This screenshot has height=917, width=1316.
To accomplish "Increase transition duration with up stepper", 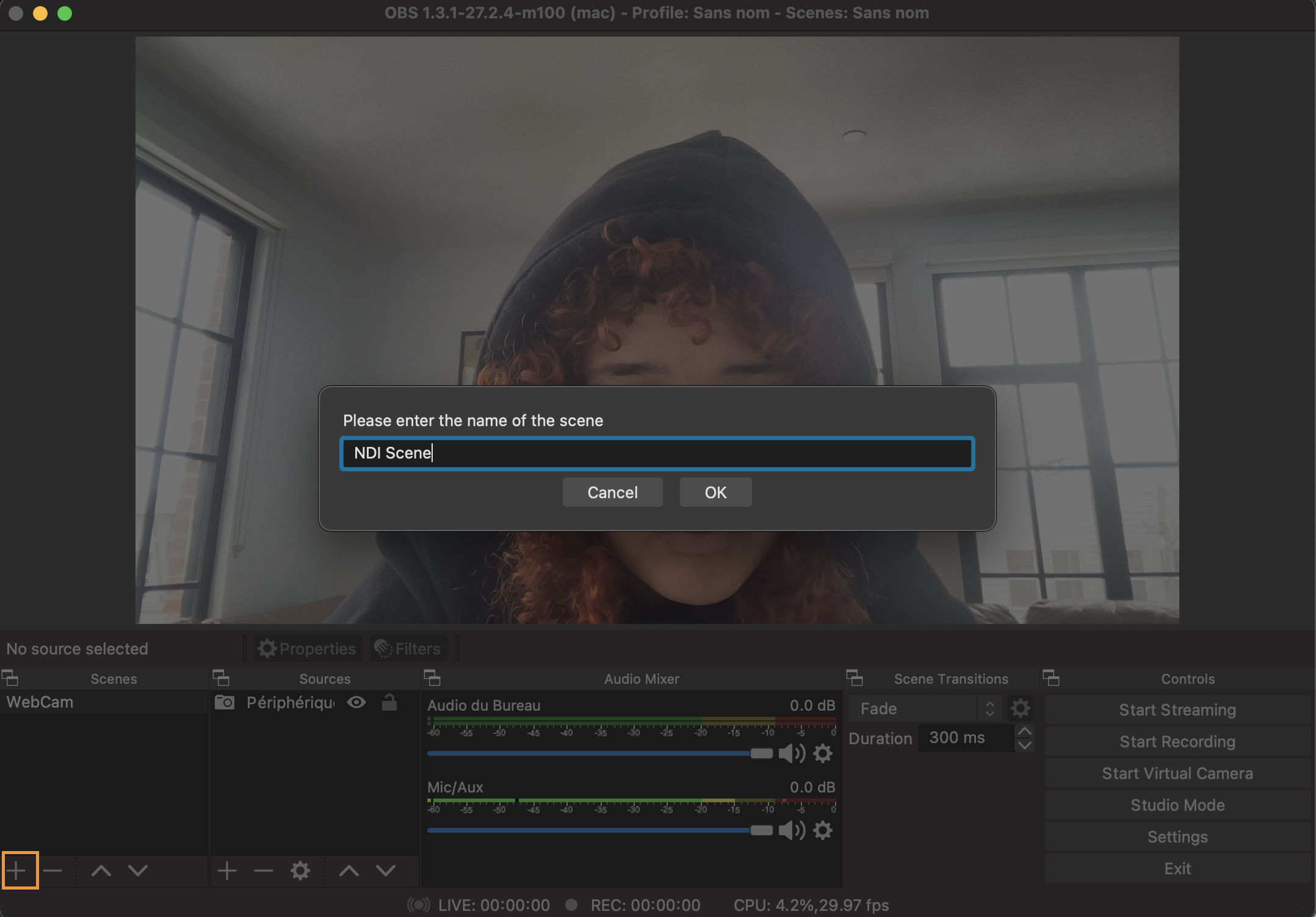I will [x=1024, y=731].
